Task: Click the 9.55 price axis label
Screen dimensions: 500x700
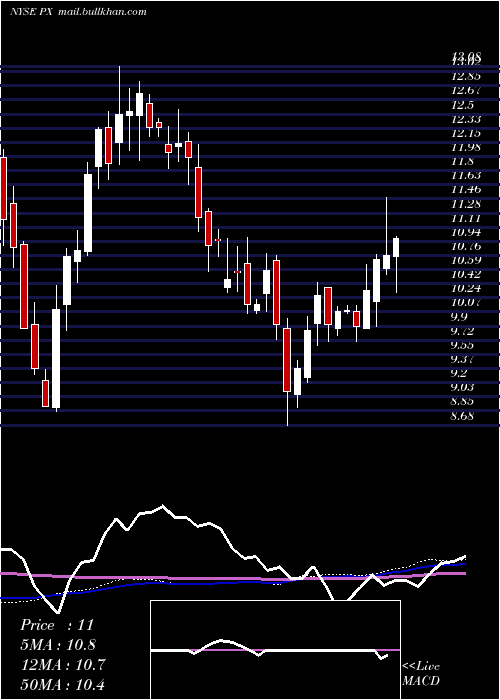Action: (464, 345)
